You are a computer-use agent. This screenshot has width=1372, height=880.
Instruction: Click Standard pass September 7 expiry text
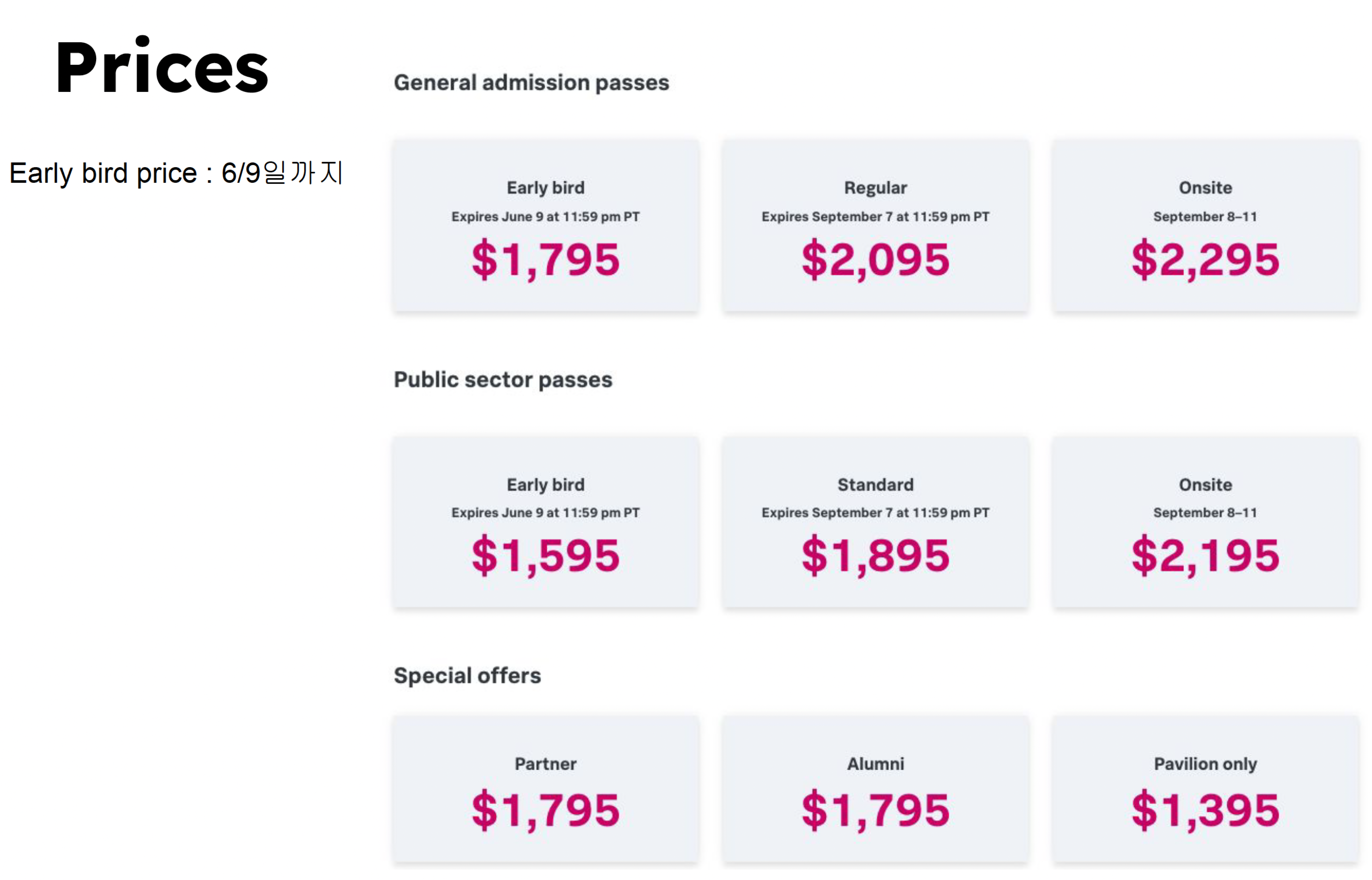(x=875, y=512)
